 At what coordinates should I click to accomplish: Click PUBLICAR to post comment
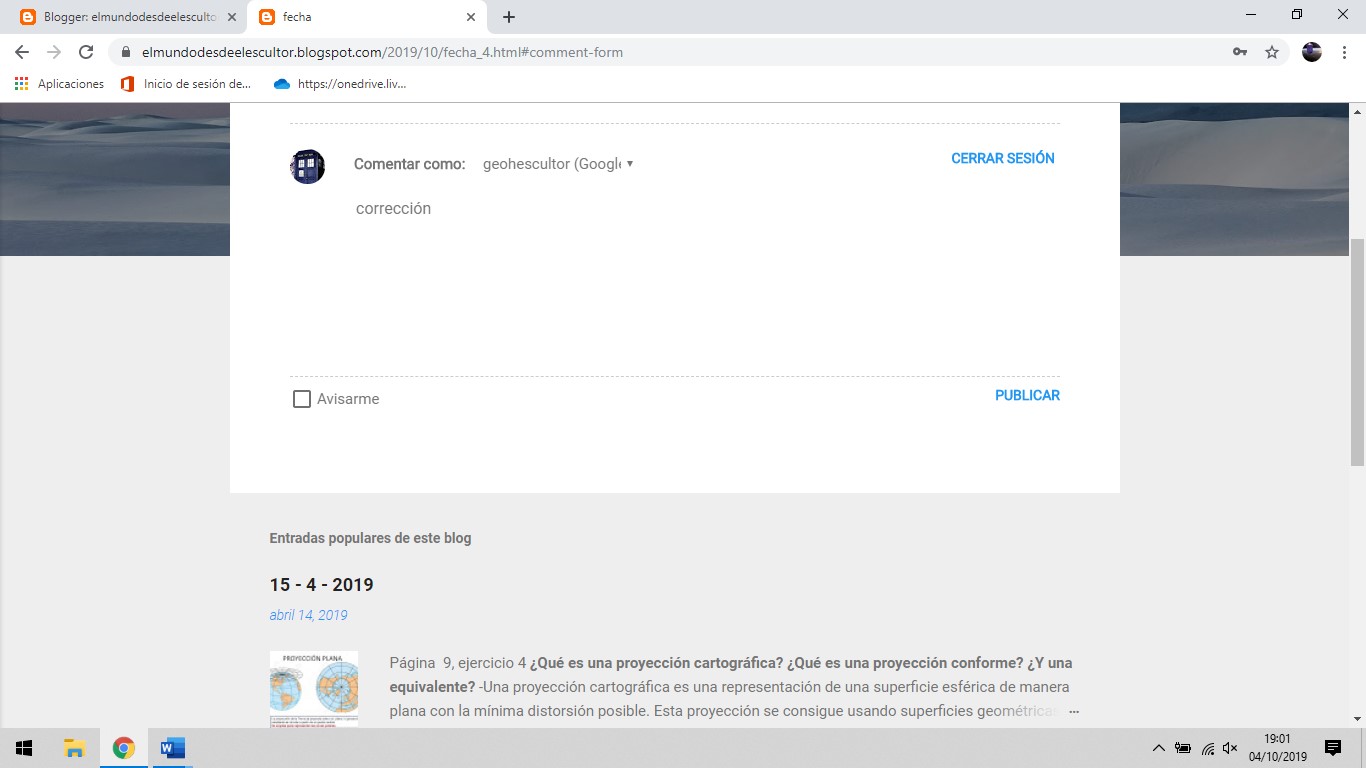1027,395
